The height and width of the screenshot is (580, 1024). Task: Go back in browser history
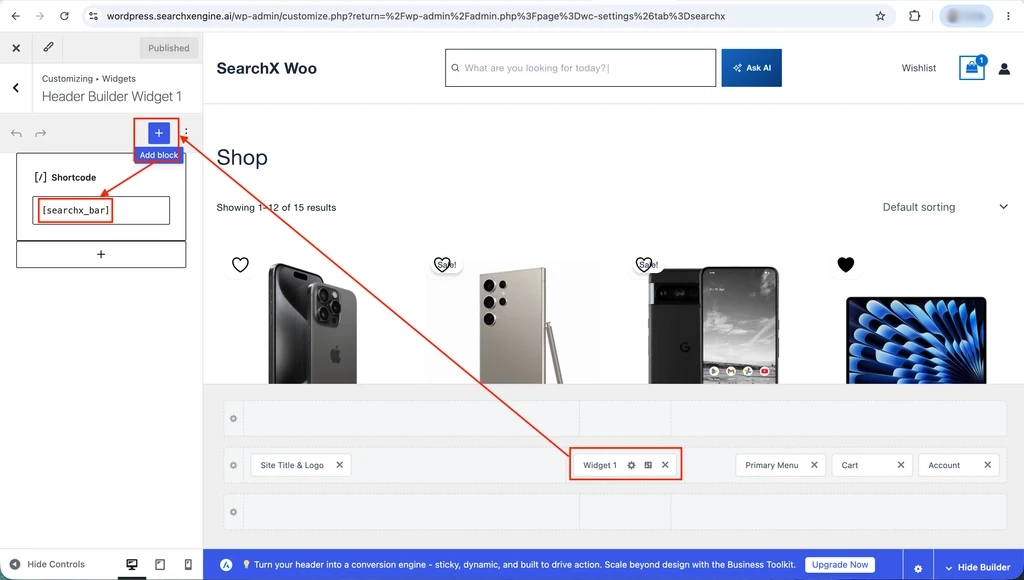click(x=16, y=16)
